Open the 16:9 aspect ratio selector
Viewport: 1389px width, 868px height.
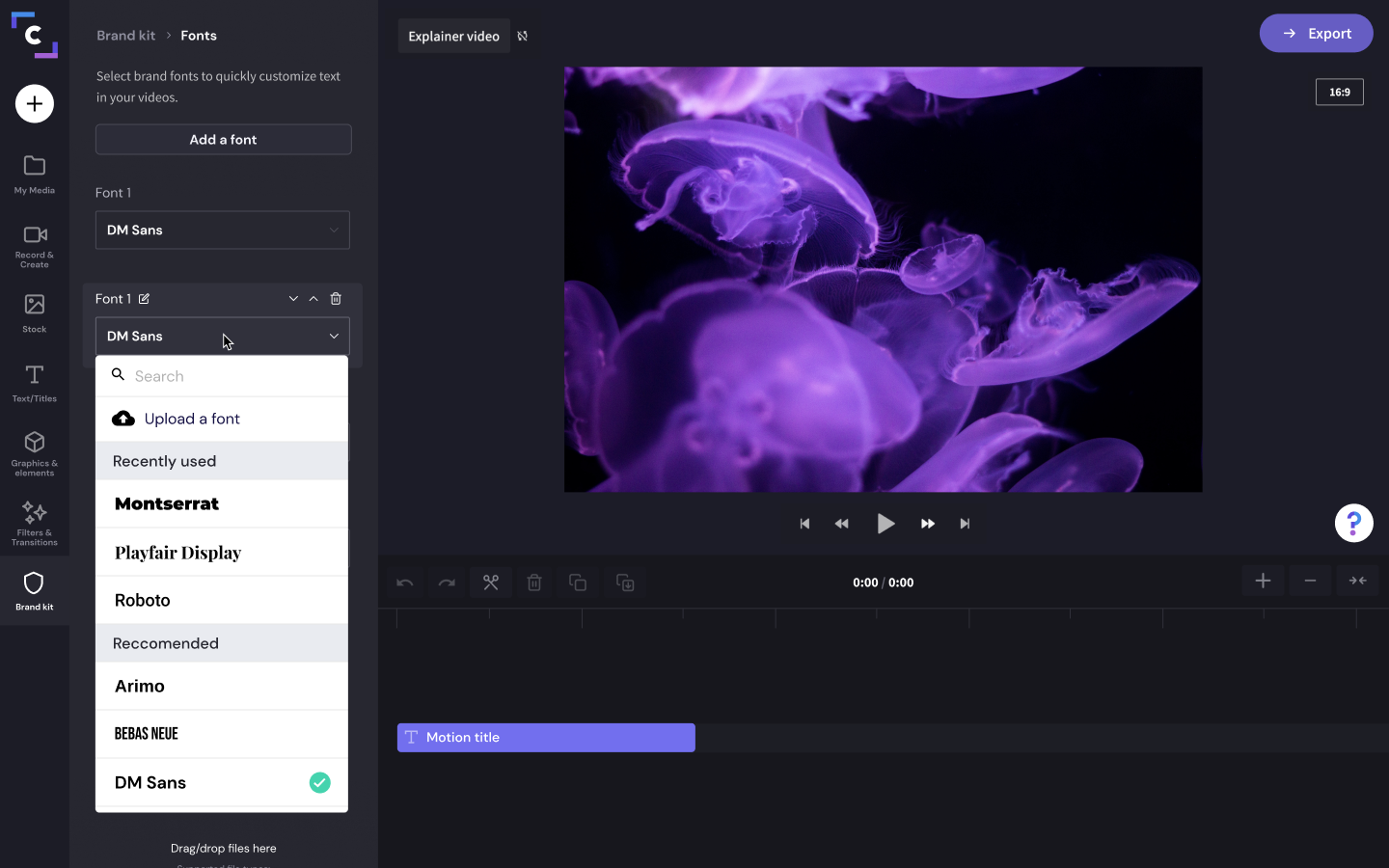point(1340,92)
